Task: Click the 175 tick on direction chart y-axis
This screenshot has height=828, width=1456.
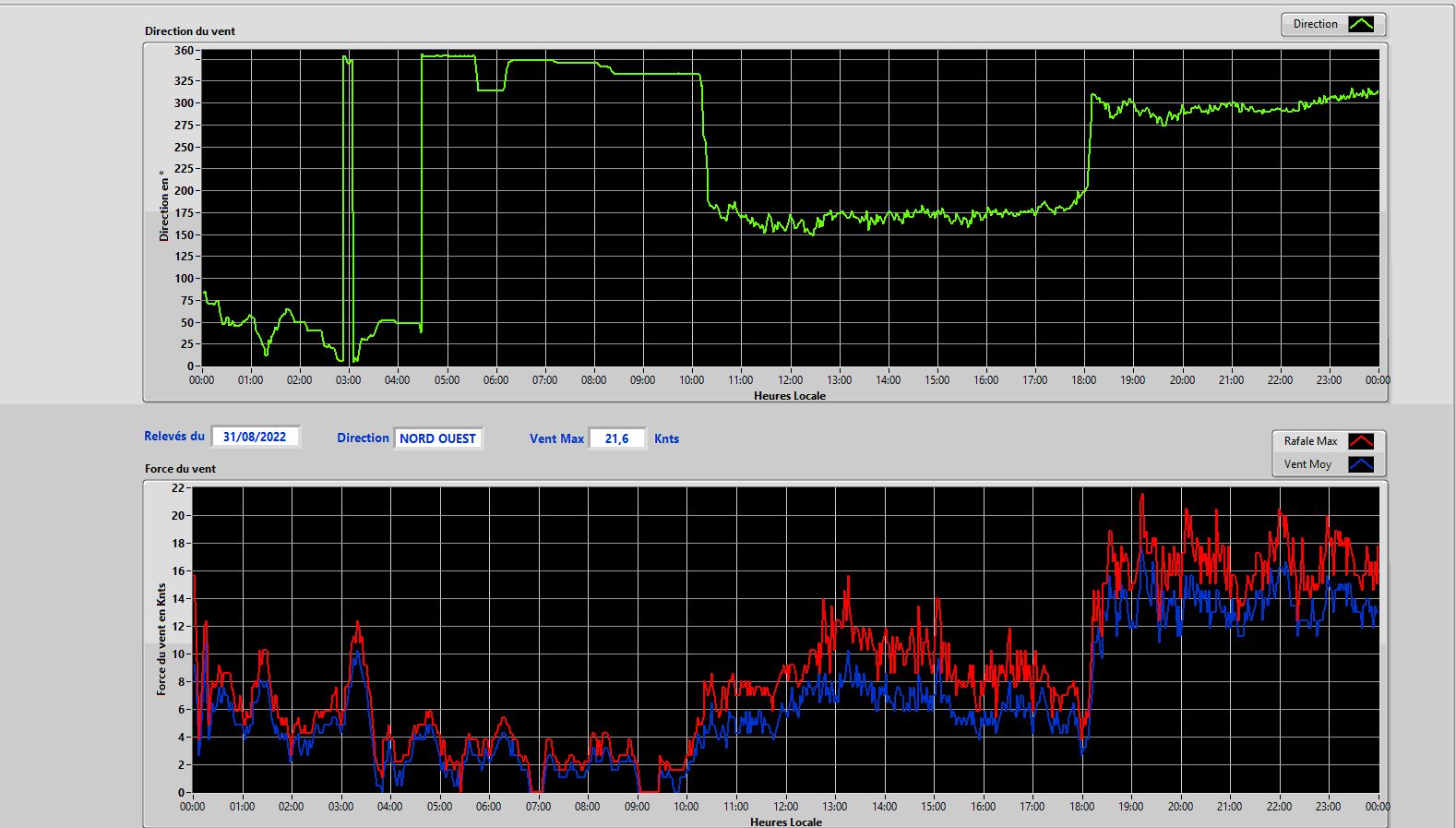Action: pyautogui.click(x=184, y=212)
